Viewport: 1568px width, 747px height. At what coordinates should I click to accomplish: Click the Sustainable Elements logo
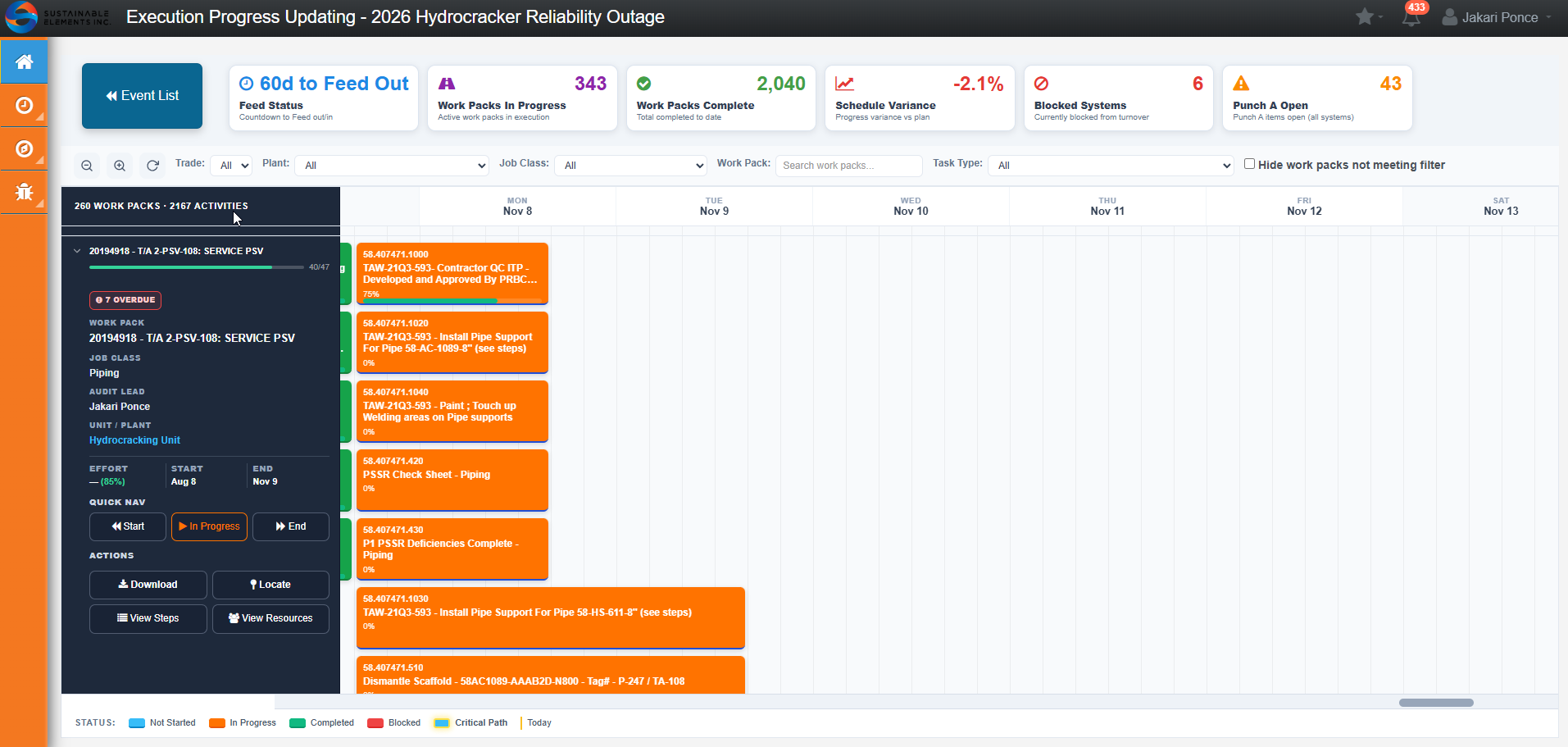click(x=57, y=17)
